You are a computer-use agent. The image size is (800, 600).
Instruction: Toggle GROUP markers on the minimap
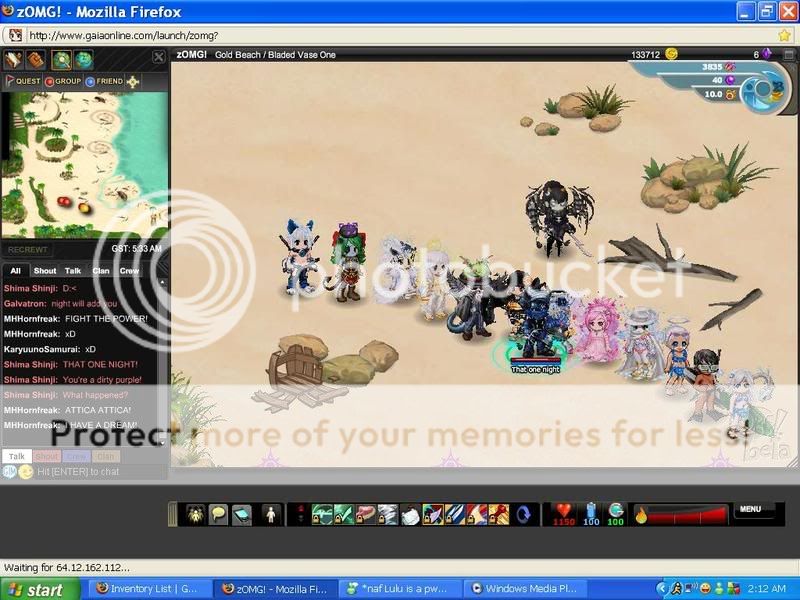coord(63,81)
